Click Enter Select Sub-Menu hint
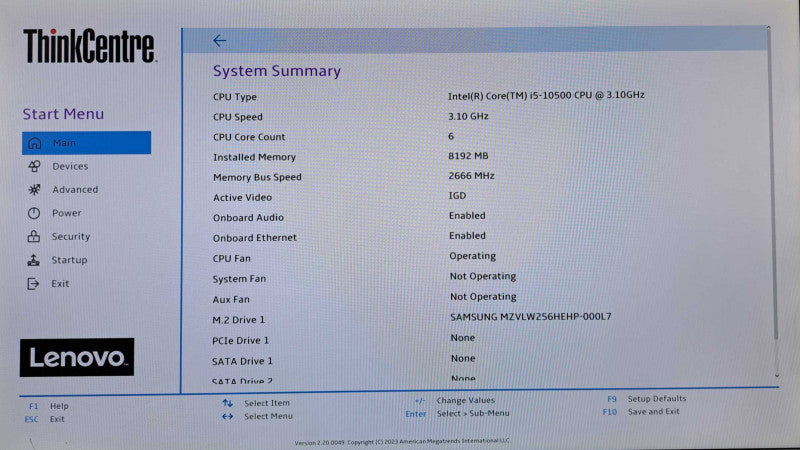Screen dimensions: 800x450 [x=457, y=414]
